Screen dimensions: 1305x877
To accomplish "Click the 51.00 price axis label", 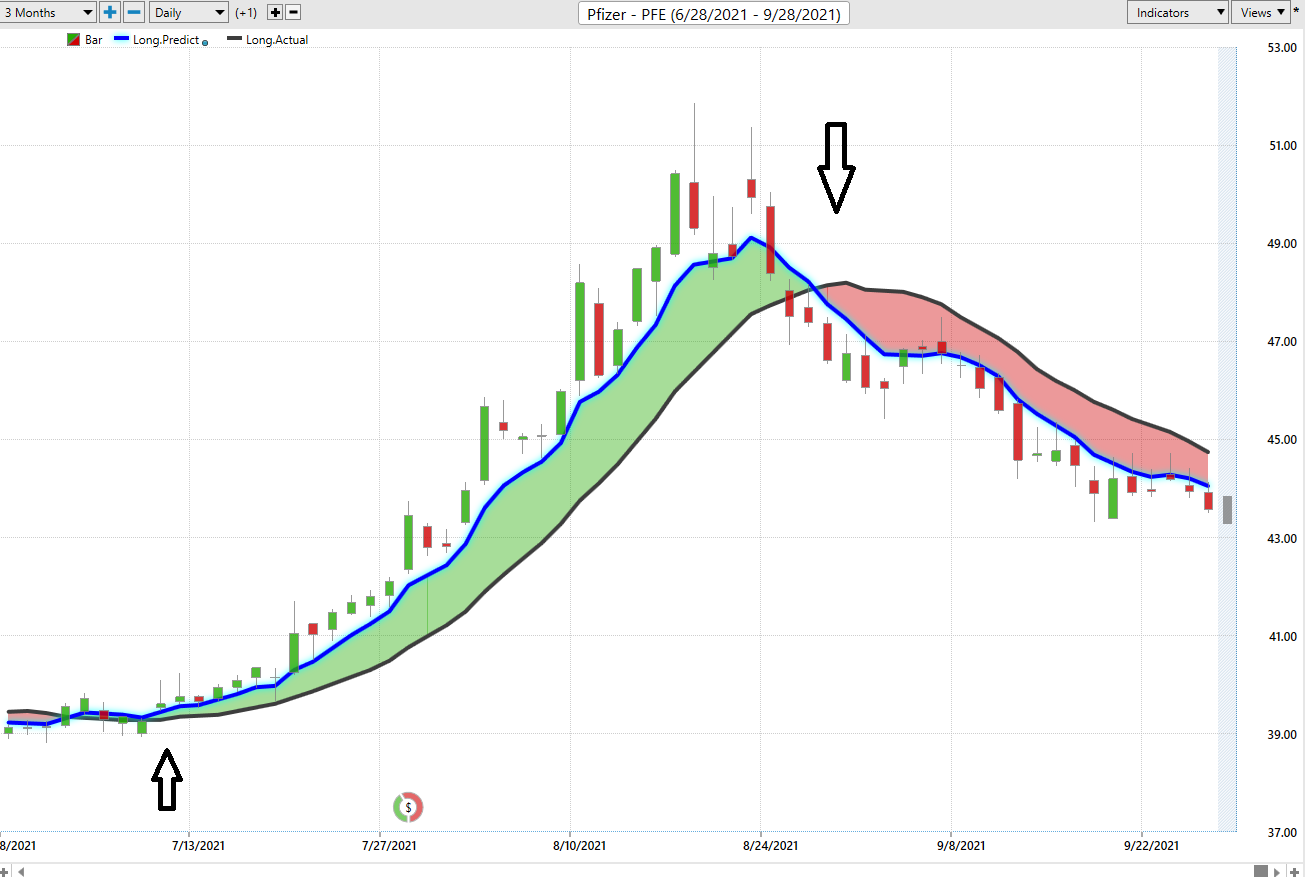I will pyautogui.click(x=1281, y=146).
